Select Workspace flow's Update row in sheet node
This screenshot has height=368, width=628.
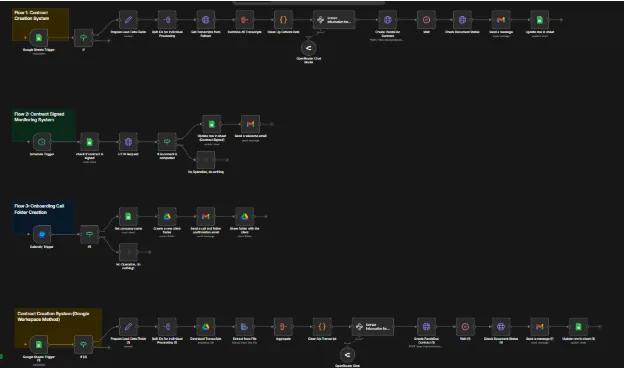coord(578,327)
